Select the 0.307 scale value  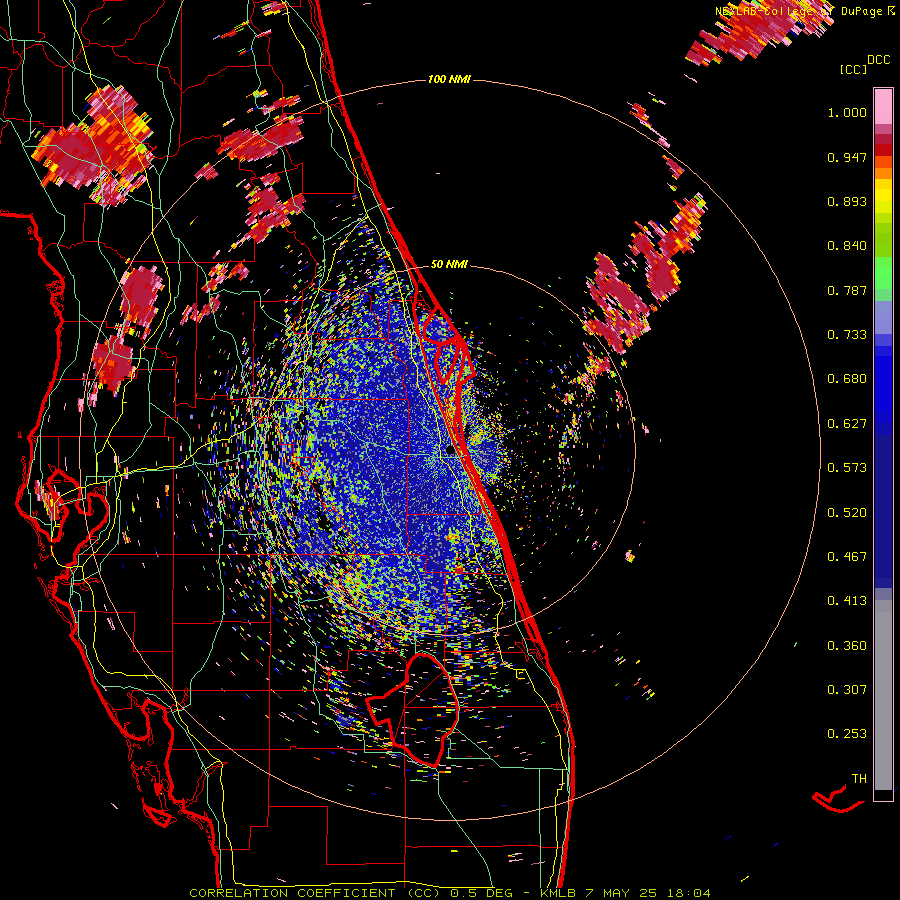847,690
